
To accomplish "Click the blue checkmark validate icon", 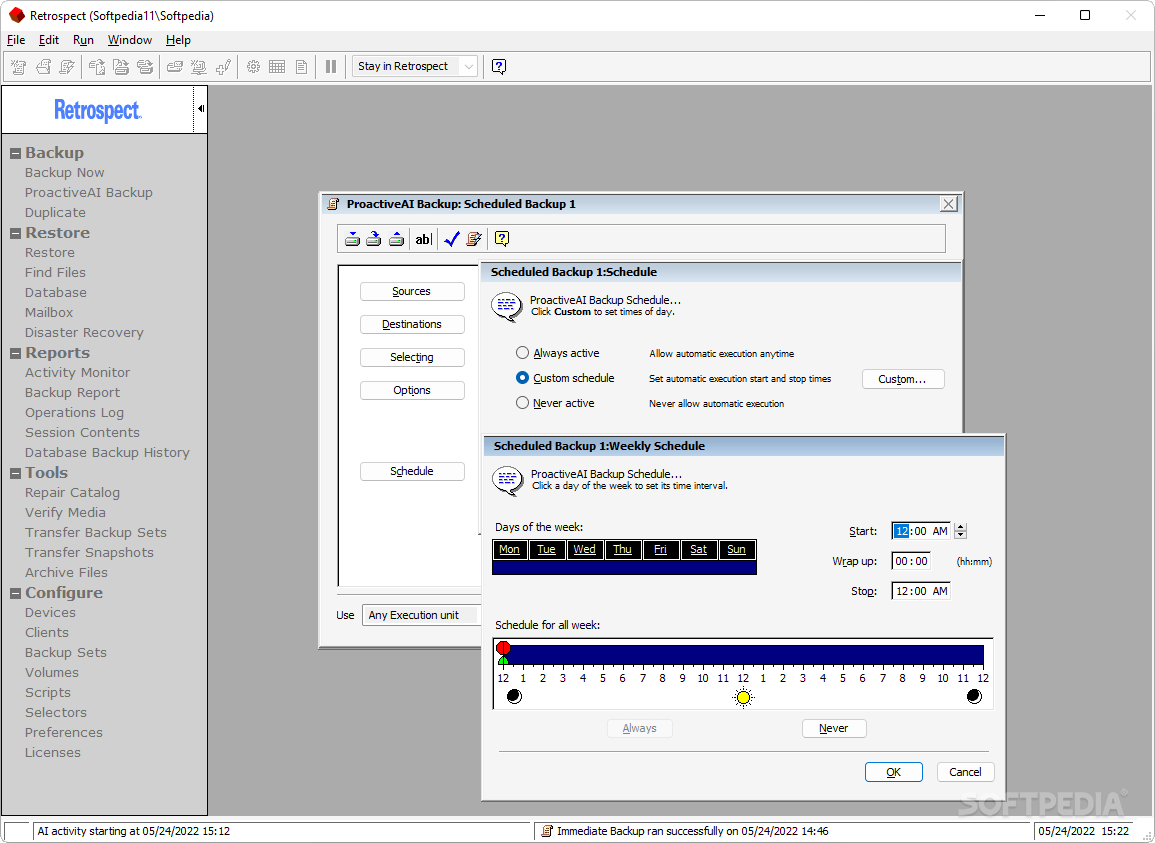I will coord(452,239).
